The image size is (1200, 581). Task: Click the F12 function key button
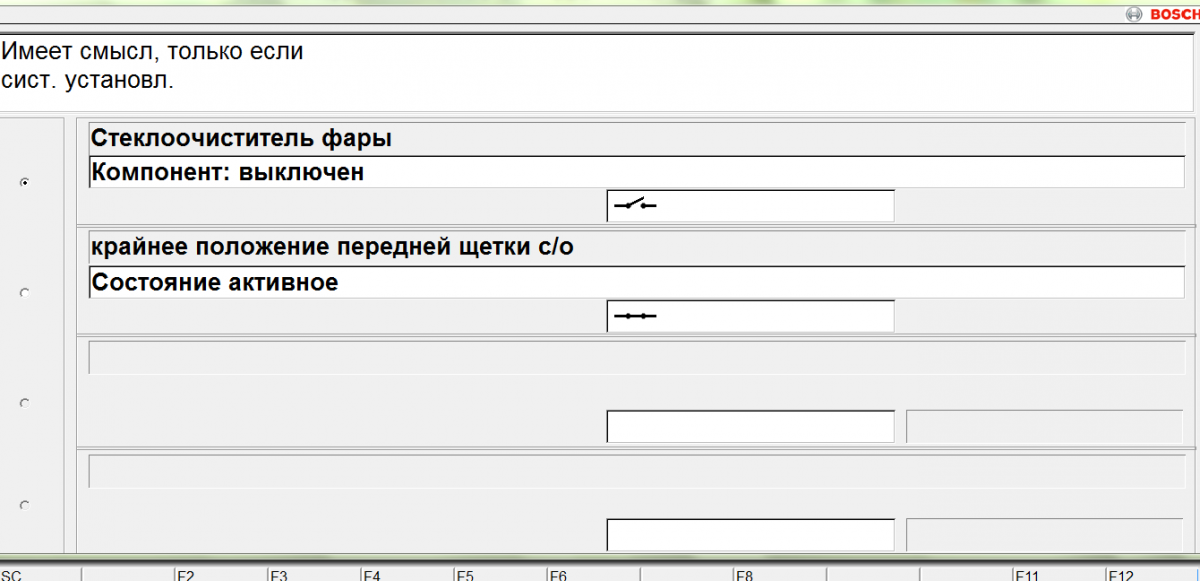(x=1152, y=575)
